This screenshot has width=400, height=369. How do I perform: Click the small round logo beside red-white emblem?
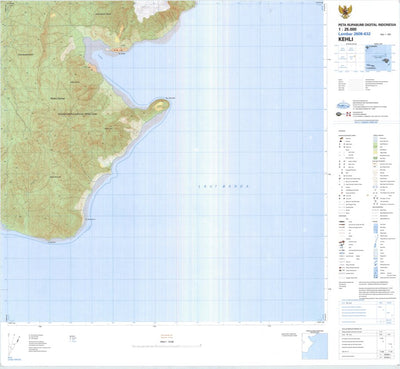pyautogui.click(x=339, y=114)
